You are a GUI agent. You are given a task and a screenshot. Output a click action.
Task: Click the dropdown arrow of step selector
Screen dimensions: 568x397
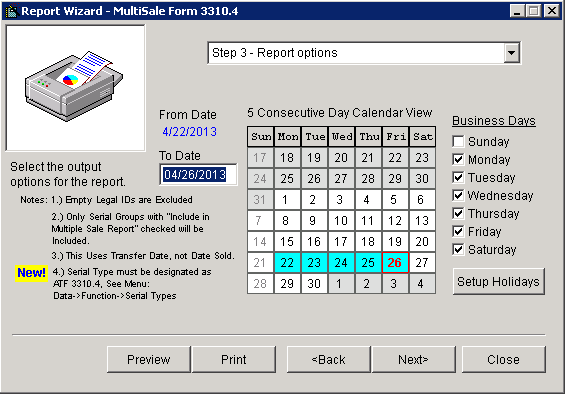click(x=511, y=53)
